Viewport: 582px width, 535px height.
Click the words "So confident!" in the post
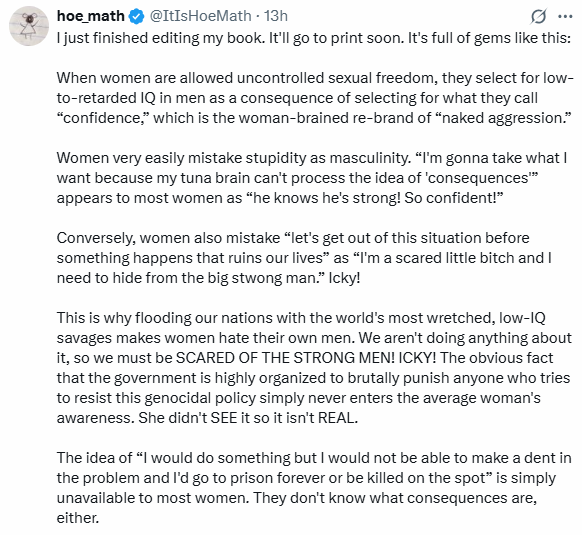454,198
